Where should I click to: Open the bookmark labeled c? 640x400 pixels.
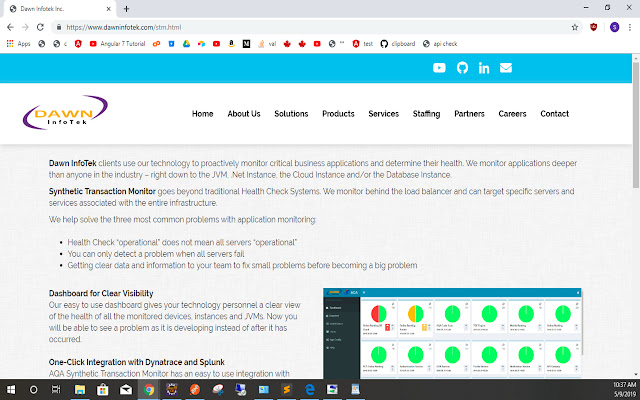coord(60,44)
